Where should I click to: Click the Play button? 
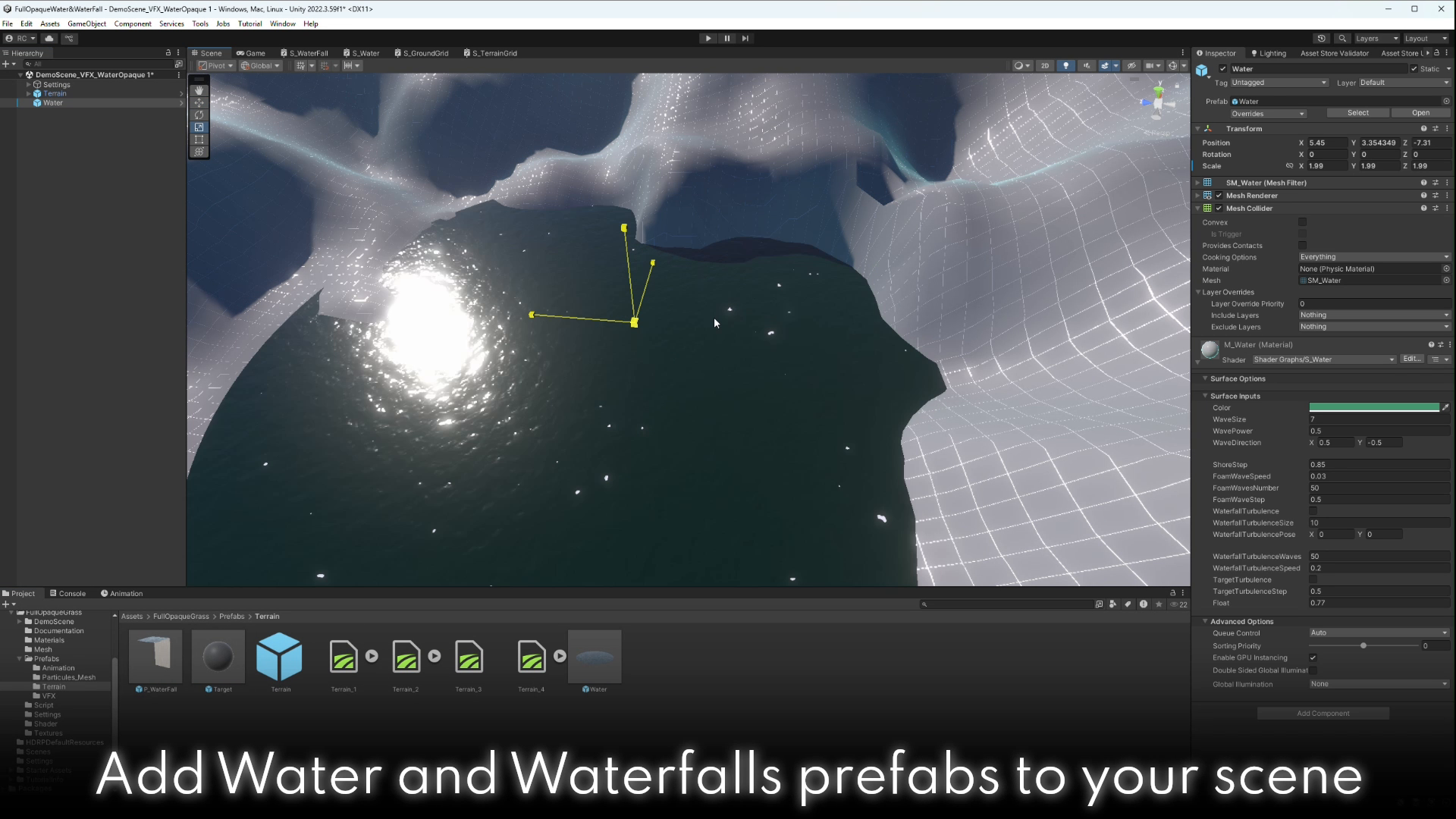(x=708, y=39)
